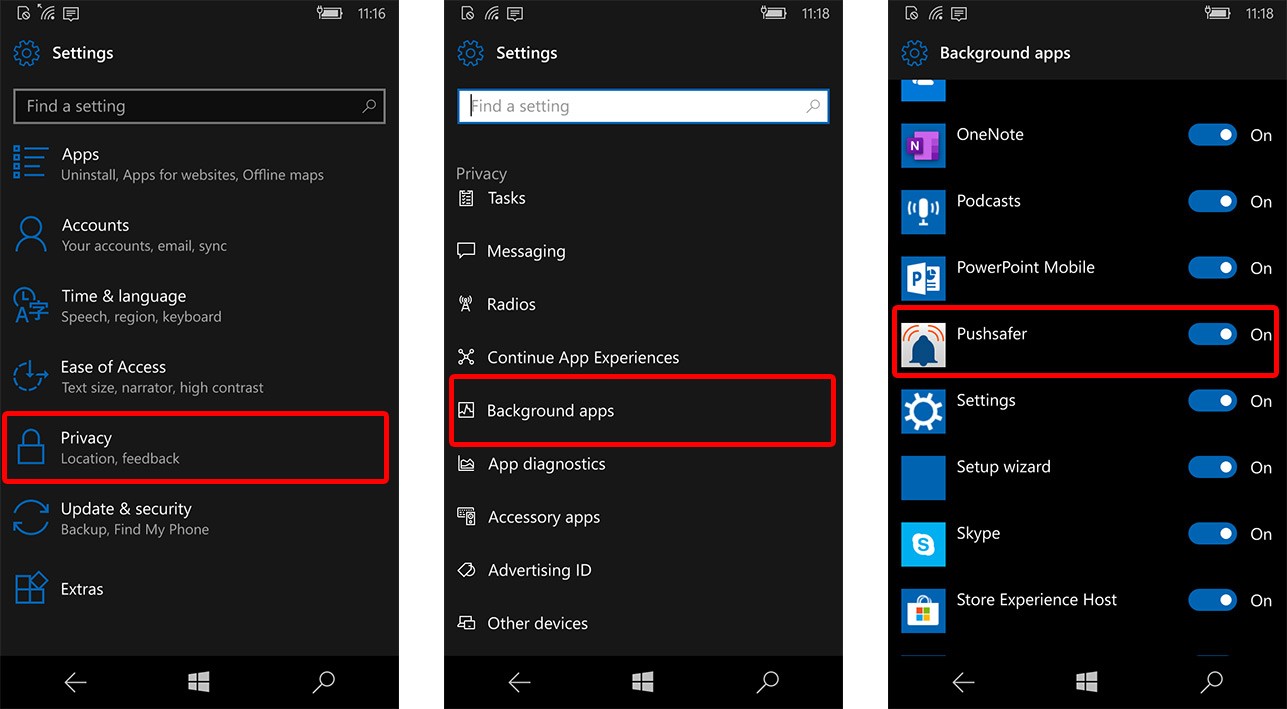Focus Find a setting box on middle screen
The image size is (1287, 709).
pyautogui.click(x=643, y=106)
